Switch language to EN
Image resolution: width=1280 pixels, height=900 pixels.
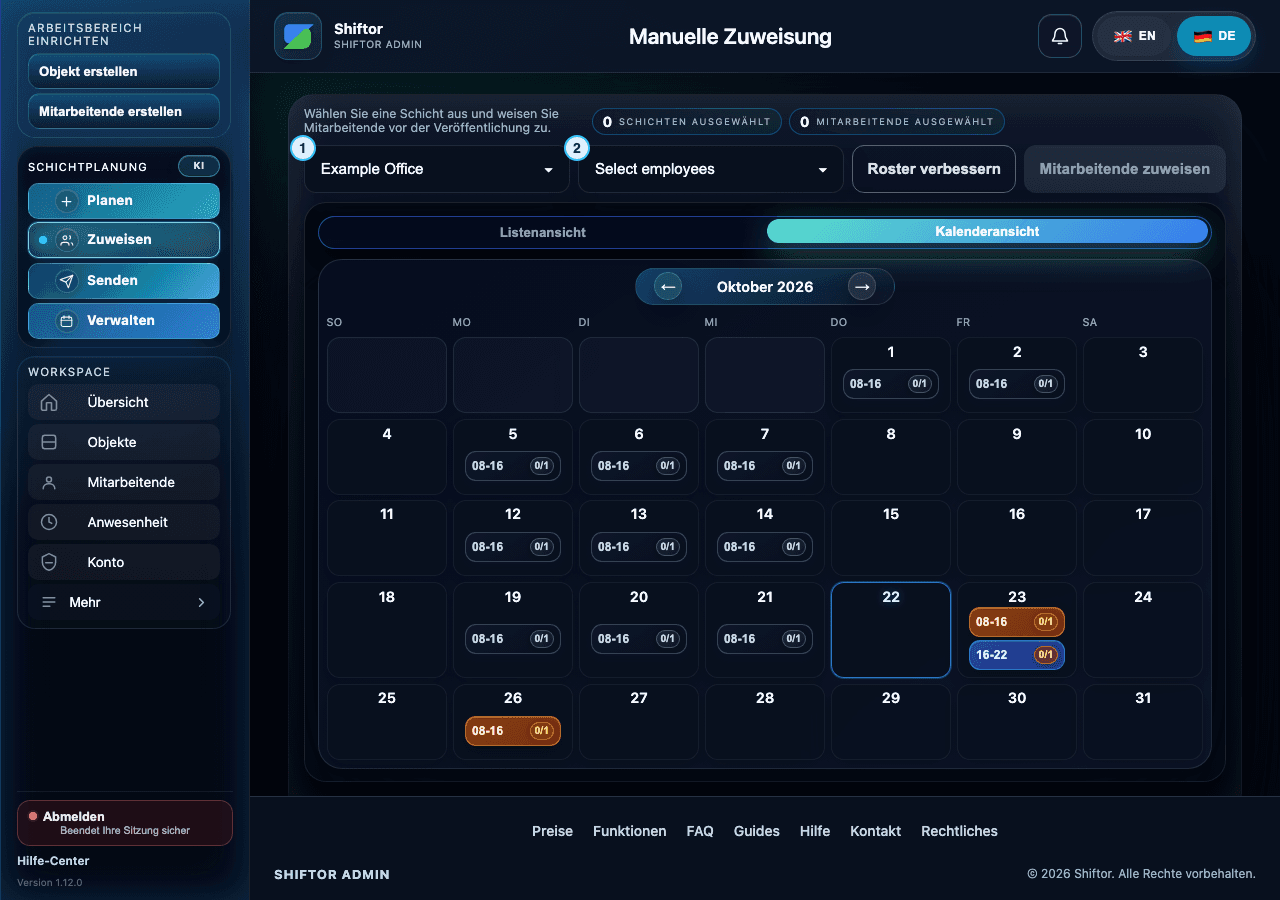click(1135, 36)
